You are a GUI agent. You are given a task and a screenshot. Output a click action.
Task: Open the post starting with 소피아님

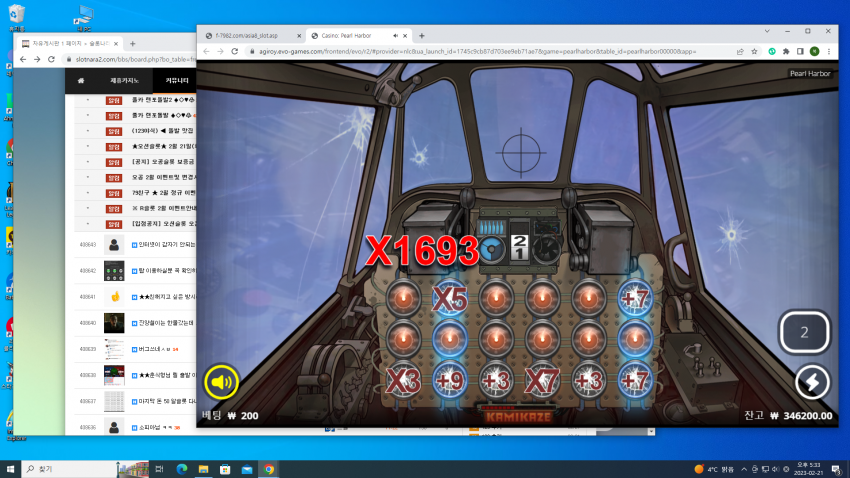coord(156,428)
